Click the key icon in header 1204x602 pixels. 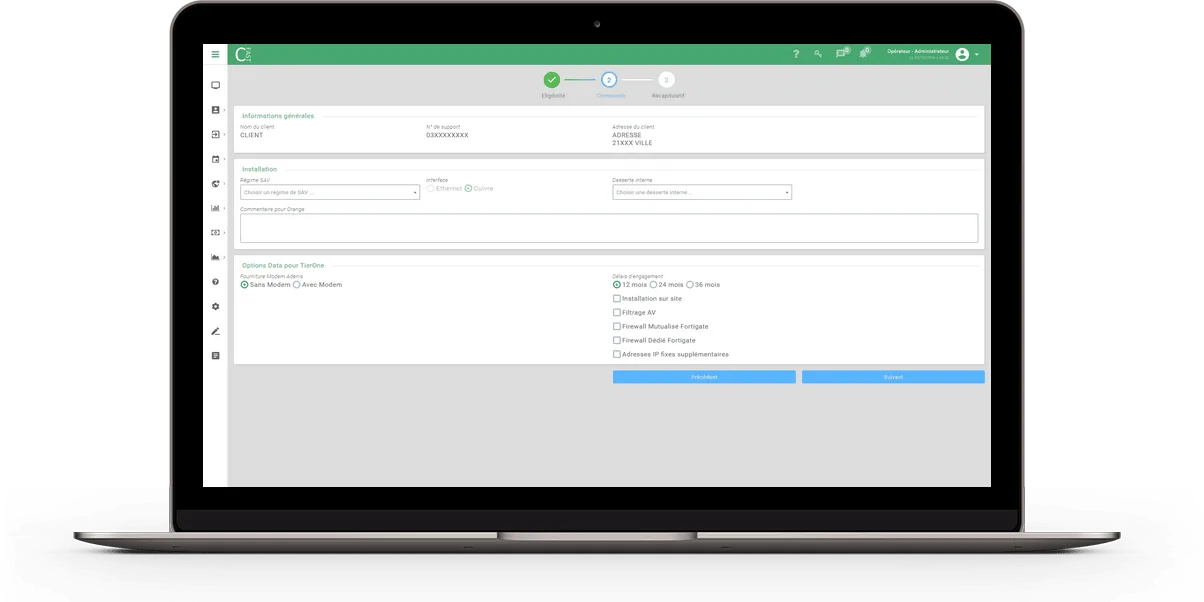click(818, 54)
